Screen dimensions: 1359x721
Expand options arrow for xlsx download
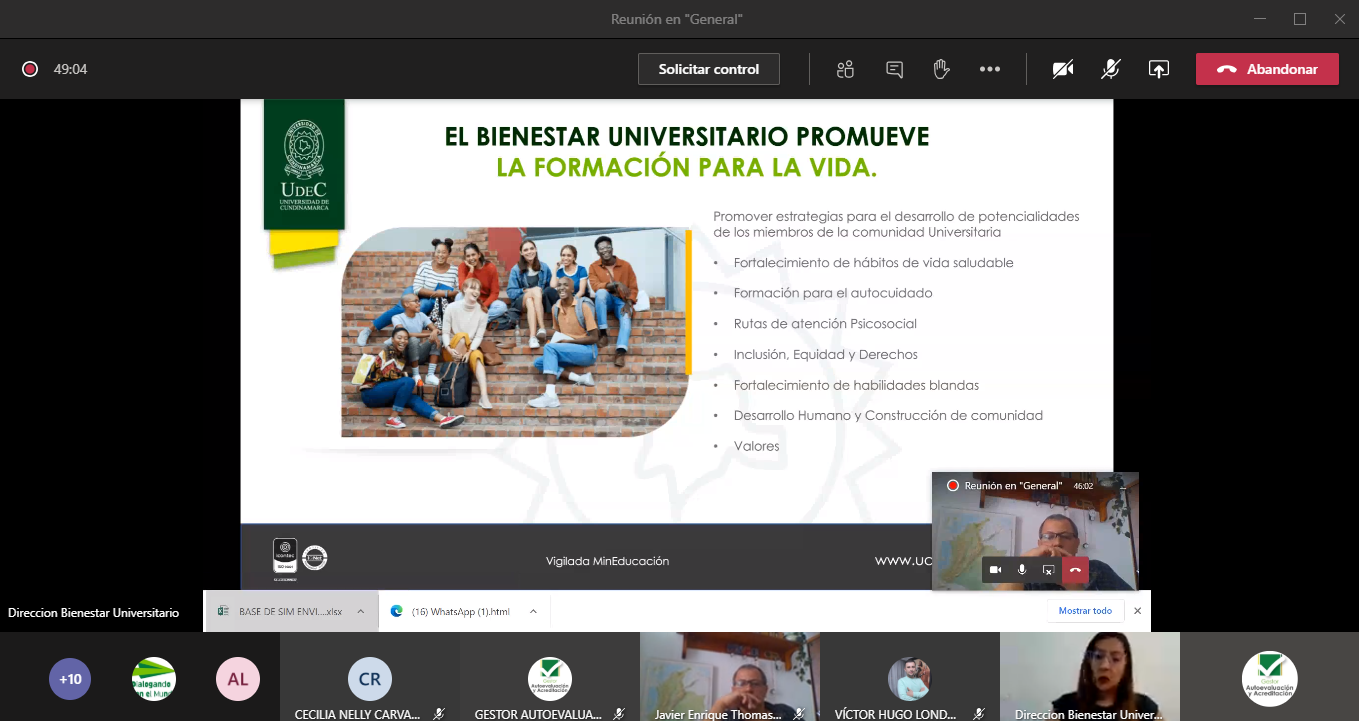(361, 611)
